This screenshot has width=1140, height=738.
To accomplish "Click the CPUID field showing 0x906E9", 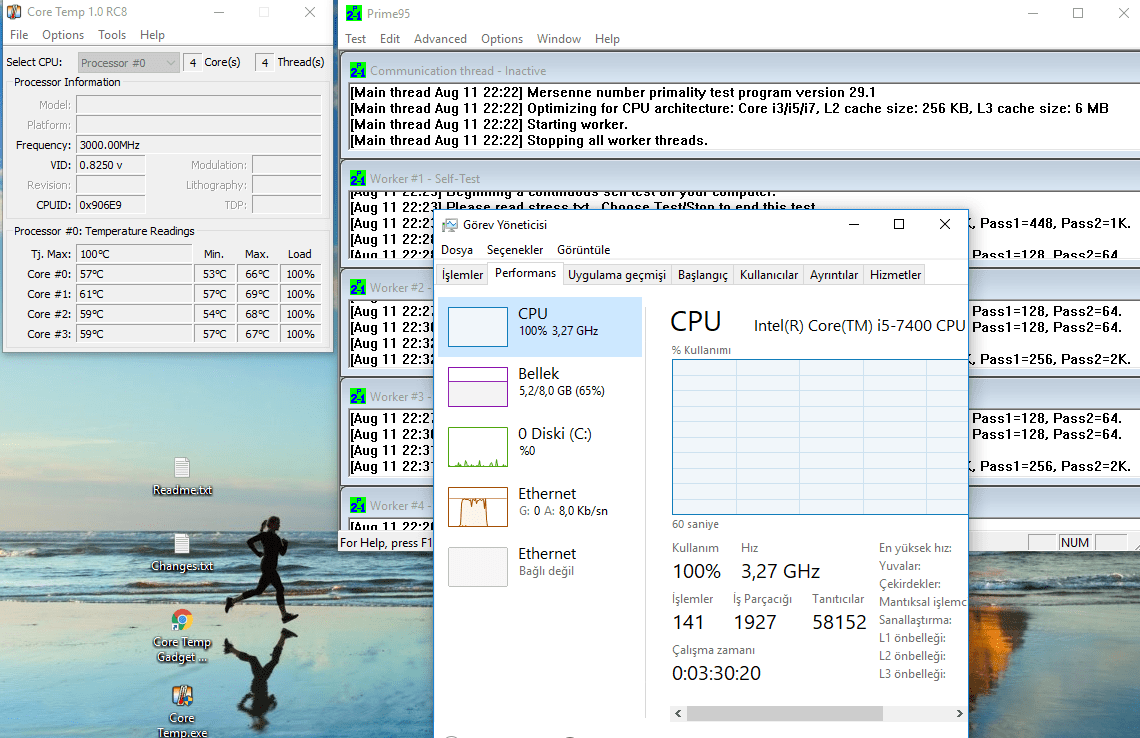I will [111, 205].
